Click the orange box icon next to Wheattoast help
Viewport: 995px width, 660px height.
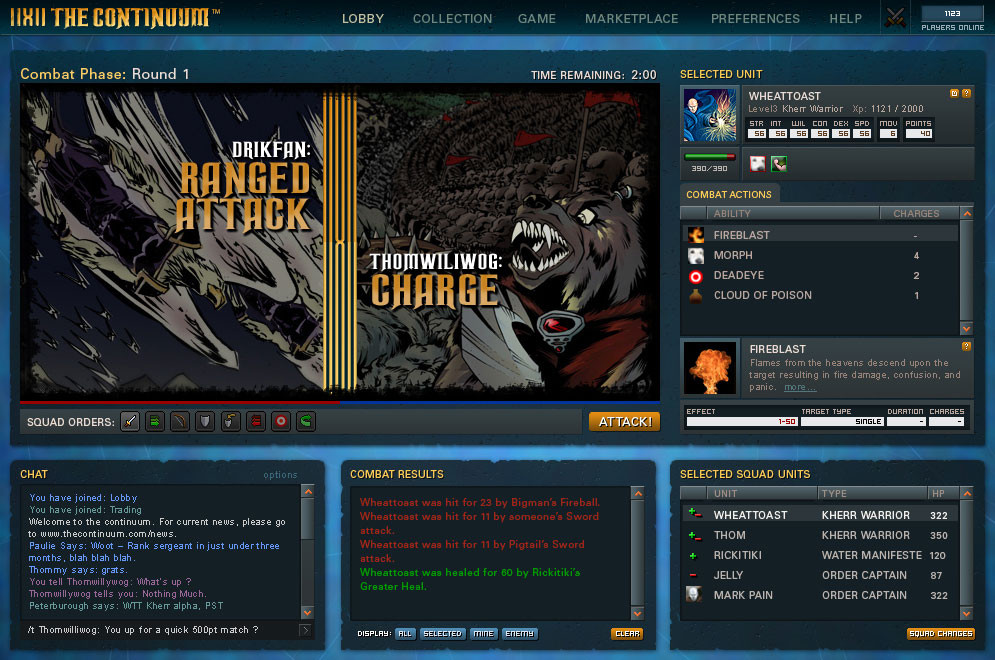(954, 93)
